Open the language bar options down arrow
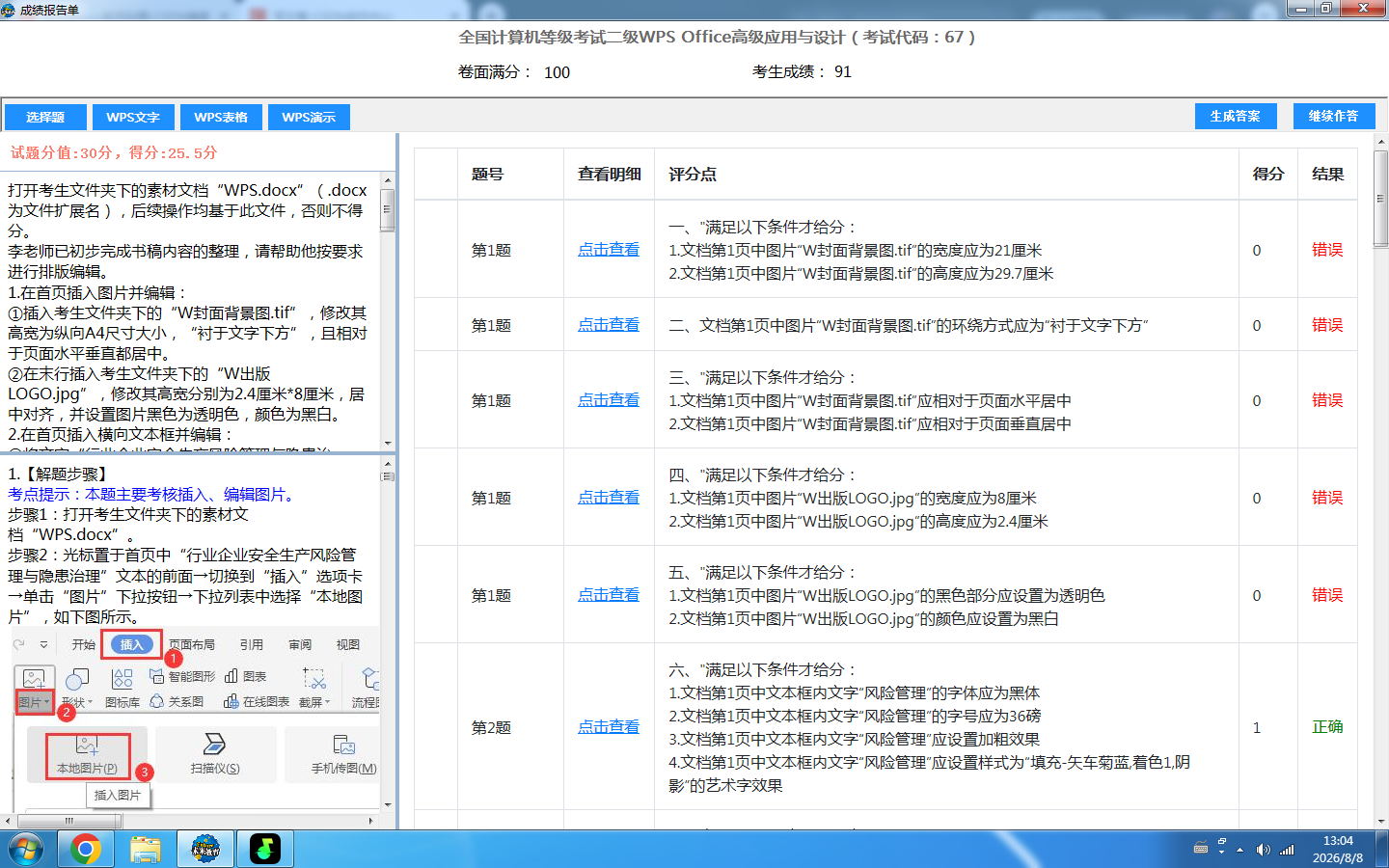The width and height of the screenshot is (1389, 868). pos(1222,854)
